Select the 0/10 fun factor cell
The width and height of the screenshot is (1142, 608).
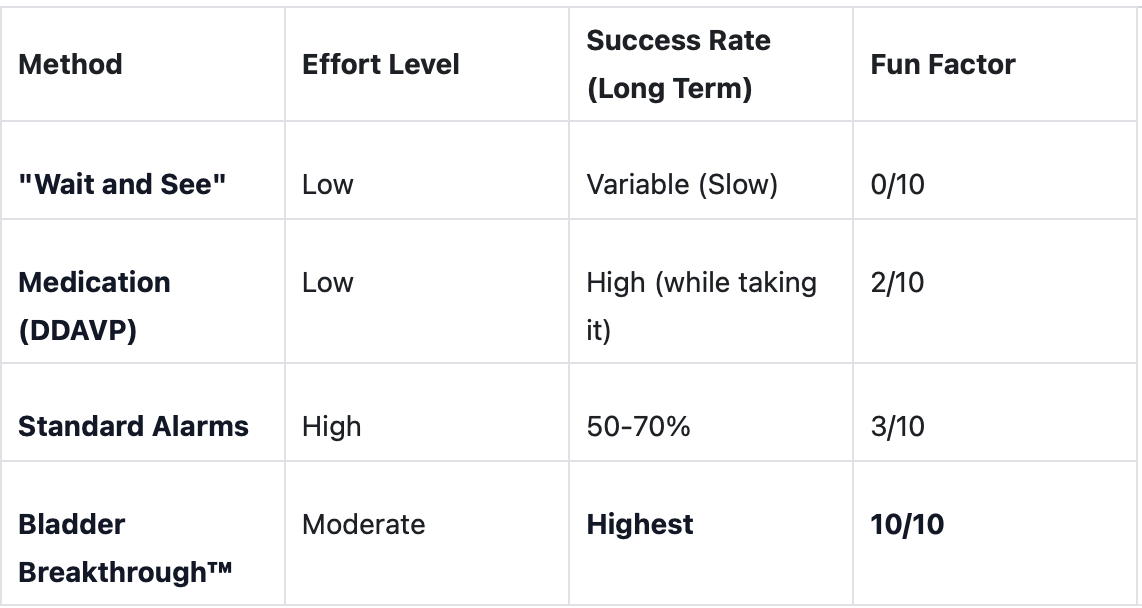tap(897, 185)
